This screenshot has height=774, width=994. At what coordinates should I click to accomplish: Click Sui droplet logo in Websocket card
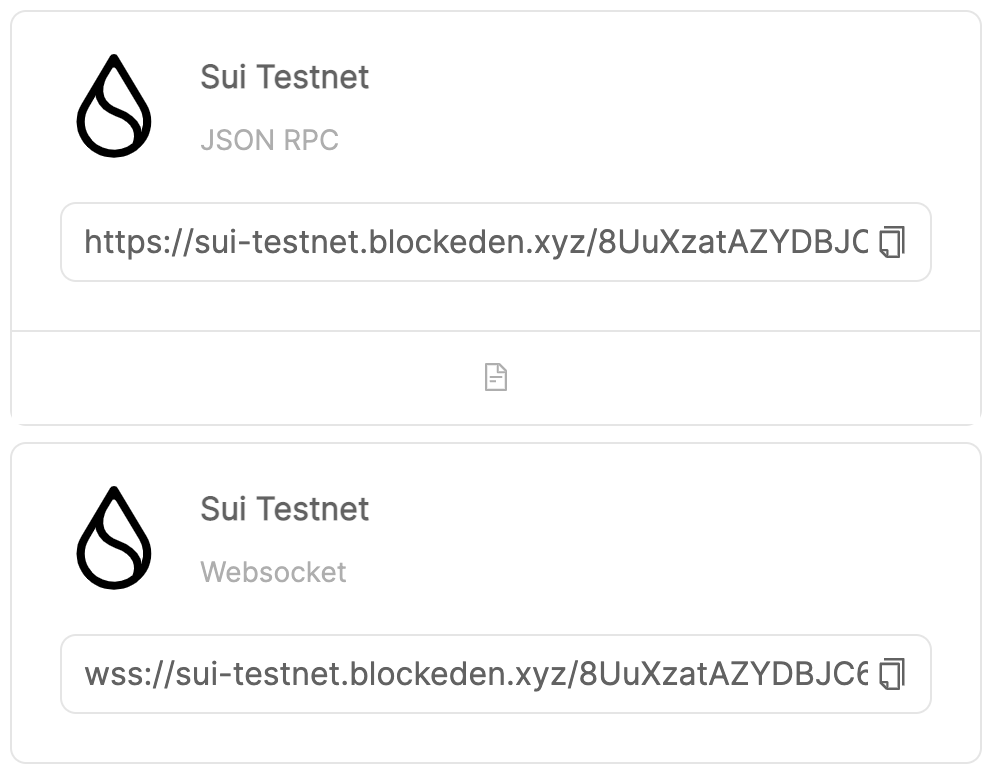click(114, 538)
